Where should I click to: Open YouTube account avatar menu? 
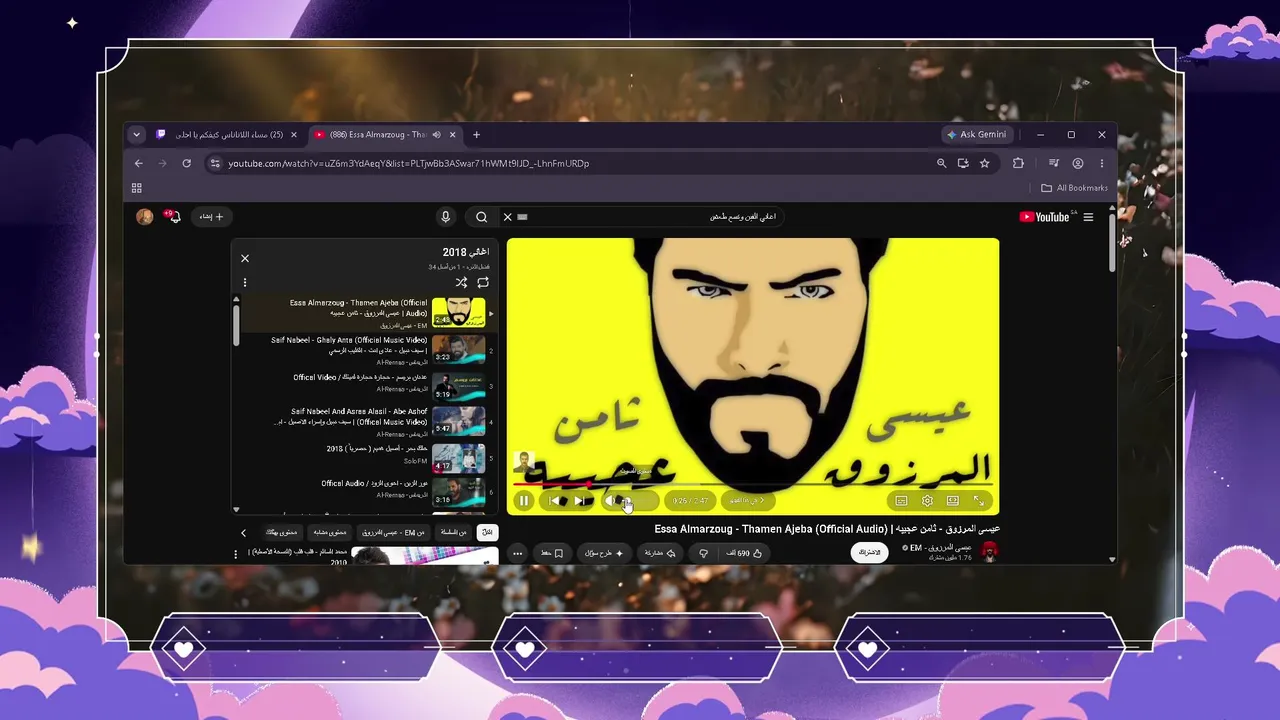click(145, 217)
